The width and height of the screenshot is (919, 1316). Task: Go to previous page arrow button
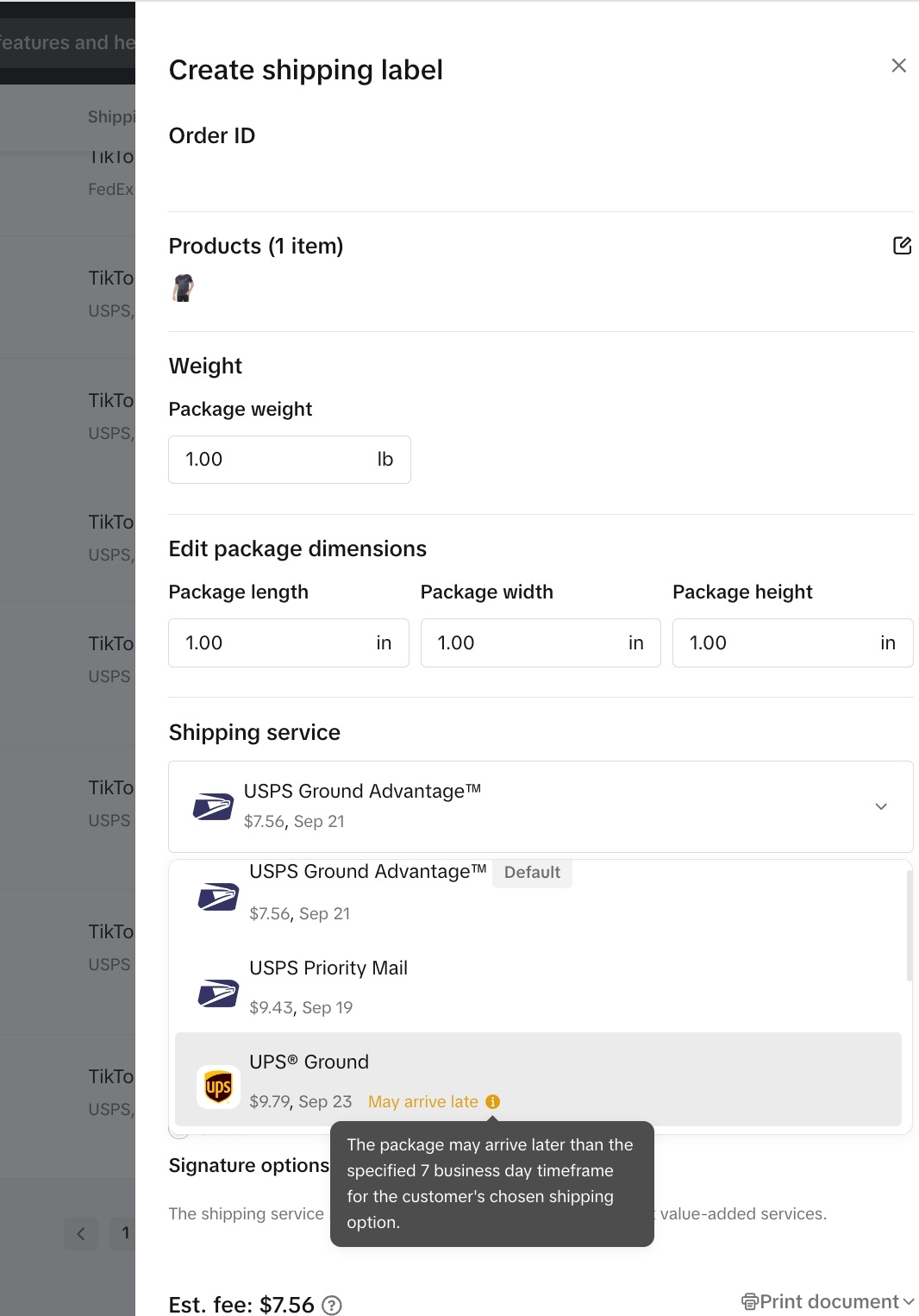pyautogui.click(x=81, y=1233)
